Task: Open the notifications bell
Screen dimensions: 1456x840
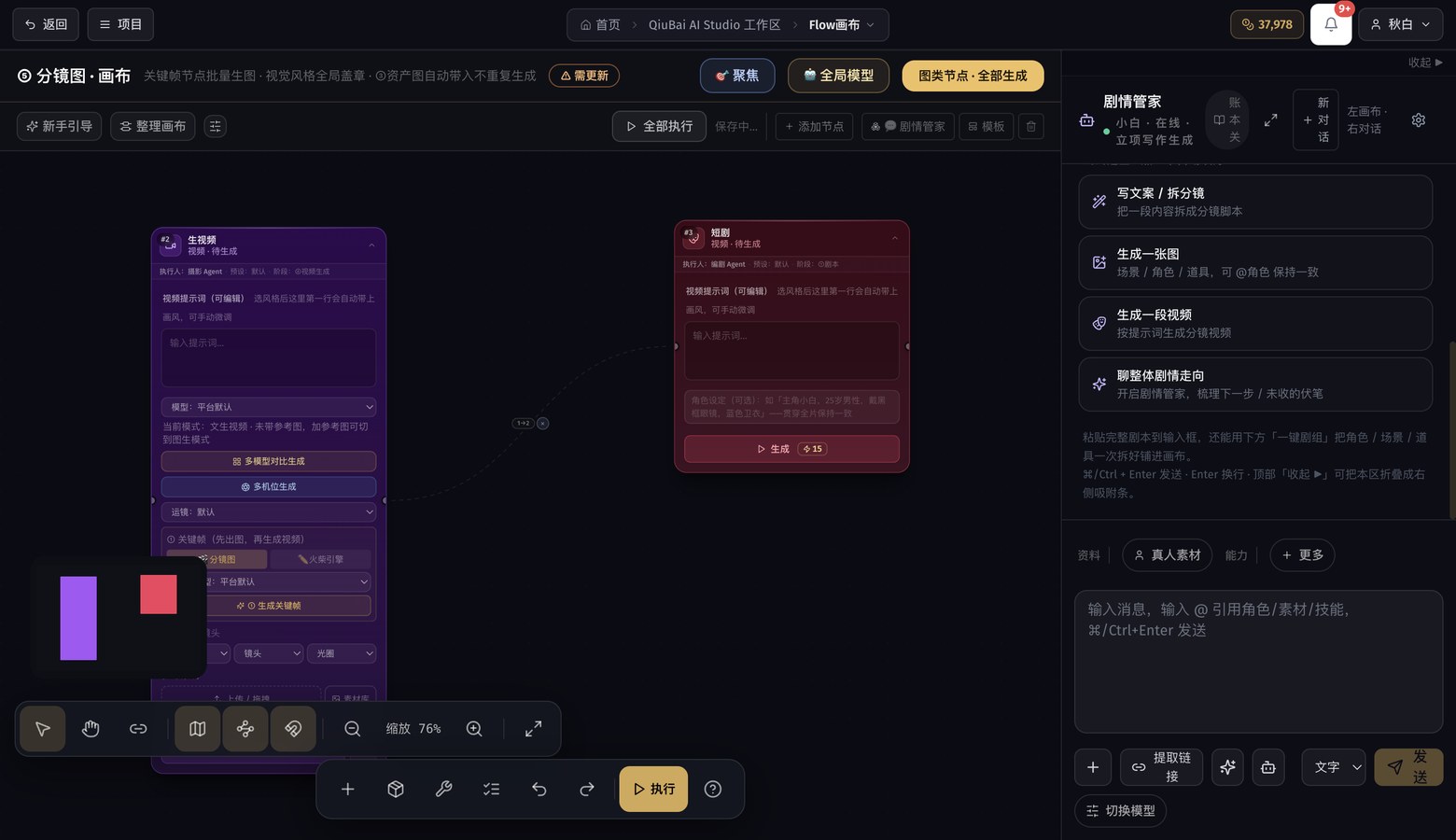Action: click(1331, 24)
